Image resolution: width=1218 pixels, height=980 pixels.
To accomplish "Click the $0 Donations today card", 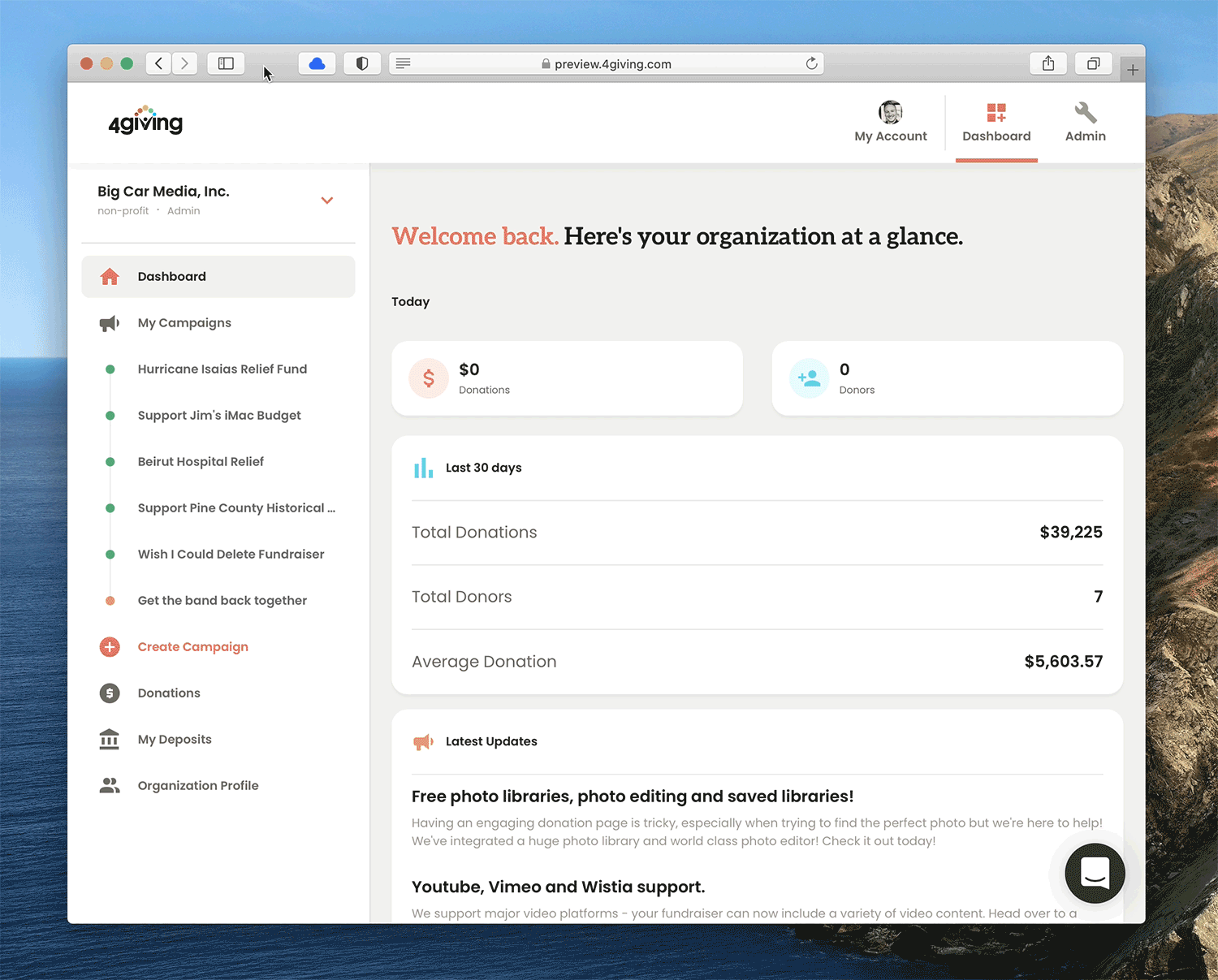I will 567,378.
